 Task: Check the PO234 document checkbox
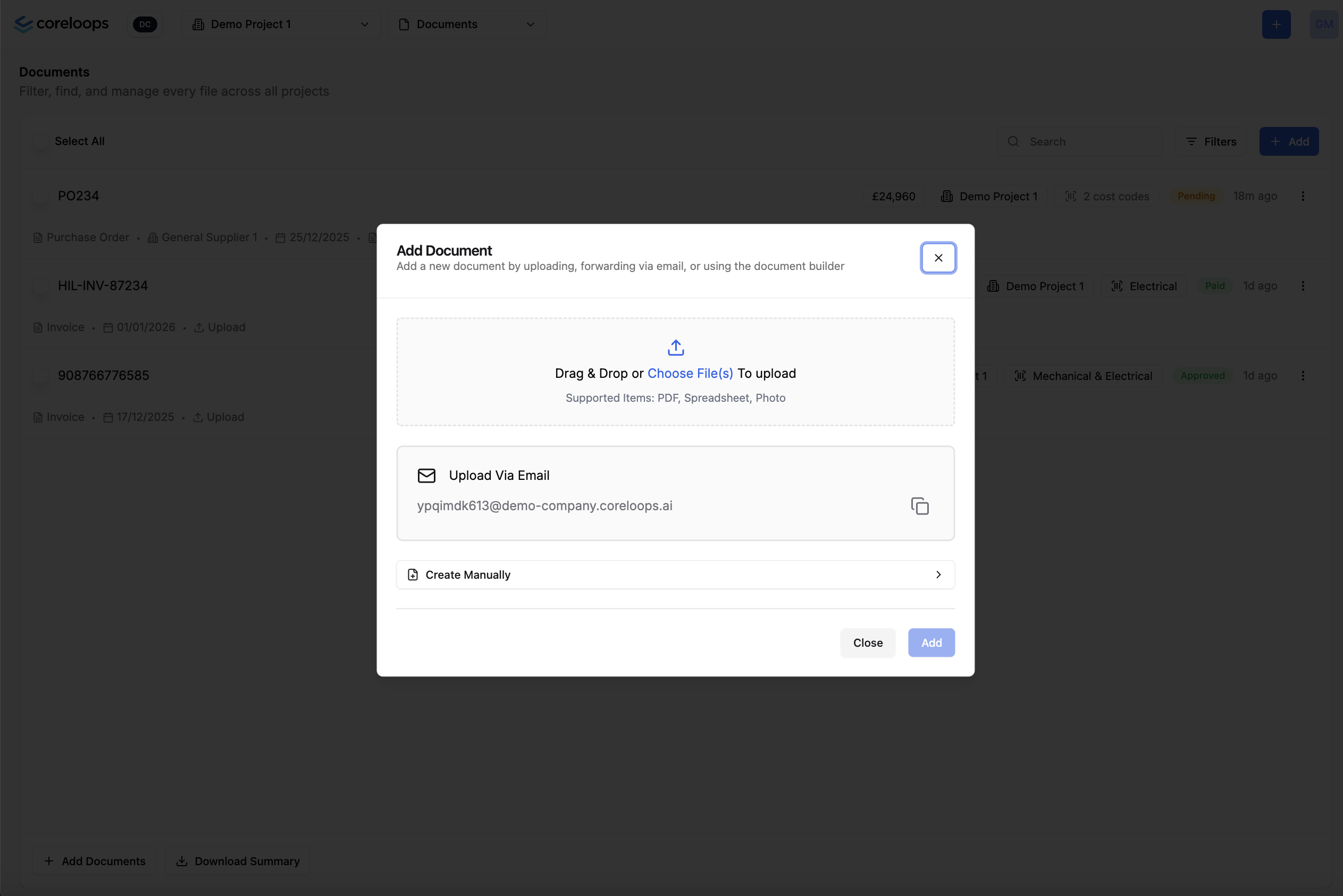click(40, 196)
